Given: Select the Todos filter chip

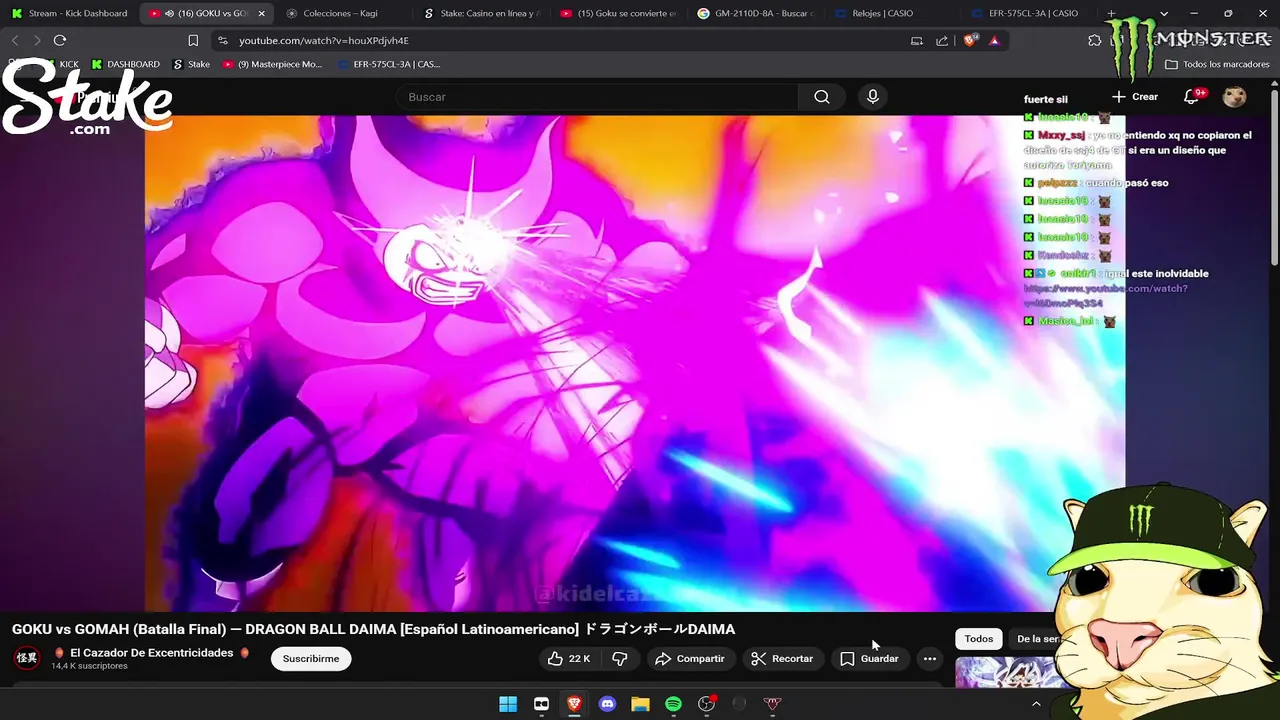Looking at the screenshot, I should (x=979, y=639).
